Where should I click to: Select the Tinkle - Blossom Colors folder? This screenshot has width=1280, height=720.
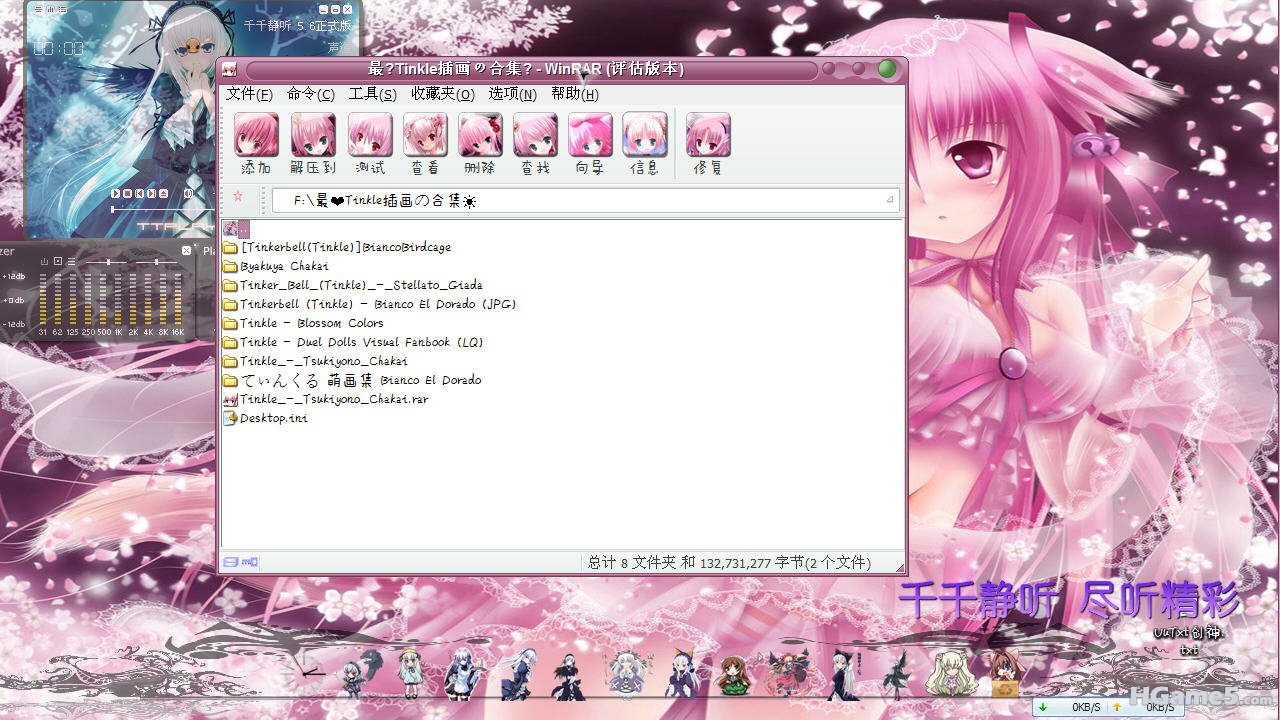tap(304, 323)
